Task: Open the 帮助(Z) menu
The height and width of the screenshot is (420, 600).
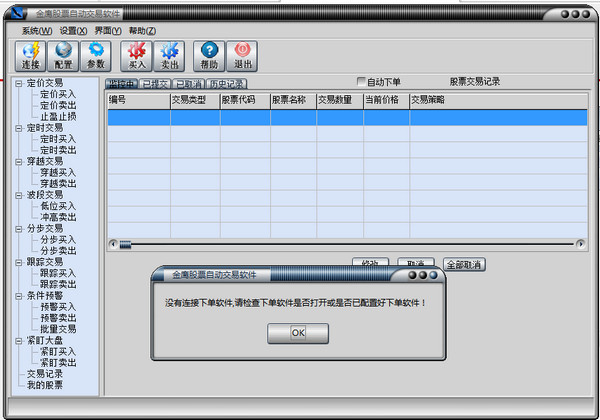Action: (142, 31)
